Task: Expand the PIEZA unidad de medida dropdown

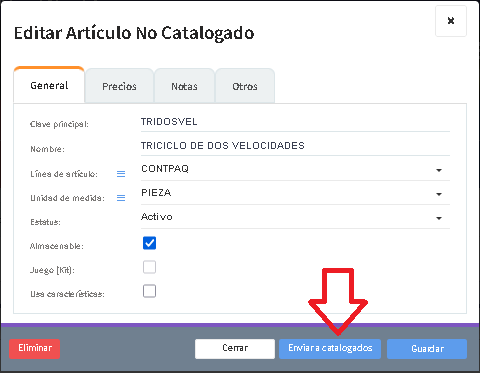Action: 295,193
